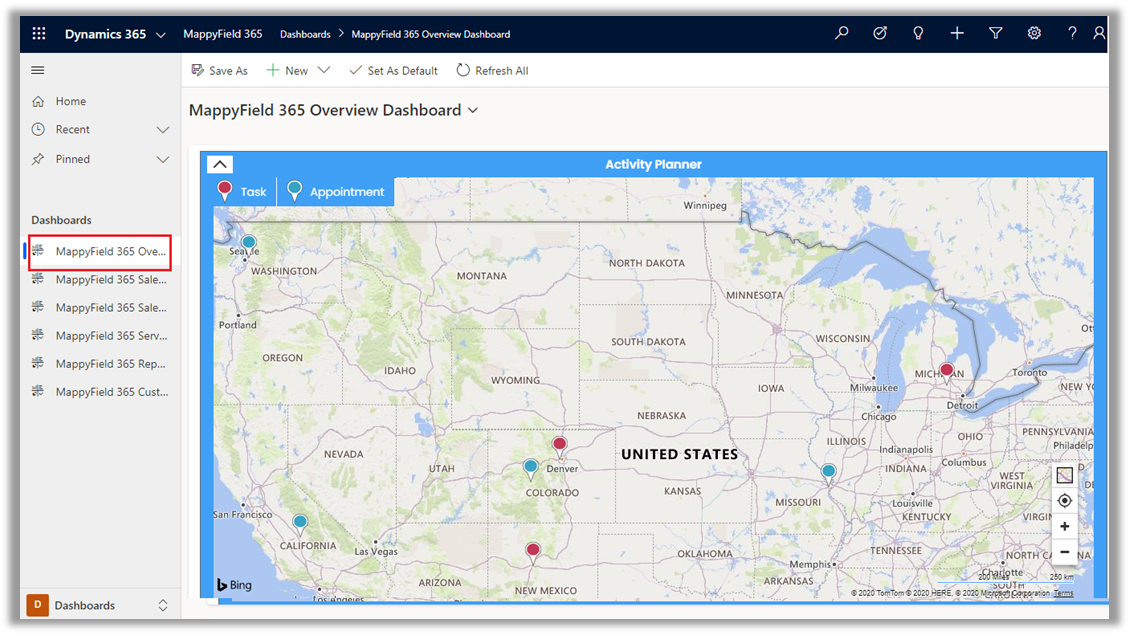Screen dimensions: 1130x635
Task: Open advanced find filter icon
Action: (x=996, y=34)
